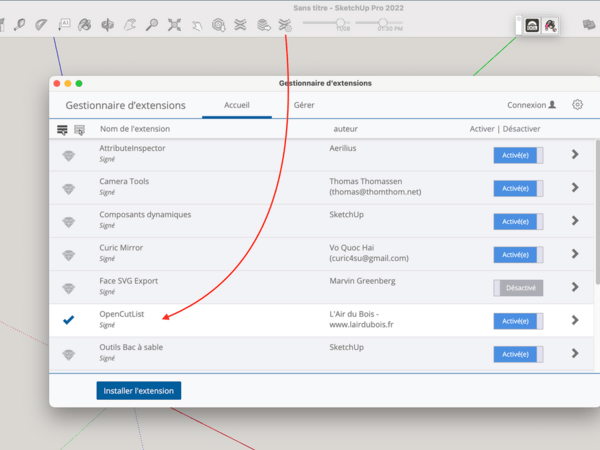Select the Zoom magnifier tool
Viewport: 600px width, 450px height.
coord(152,23)
